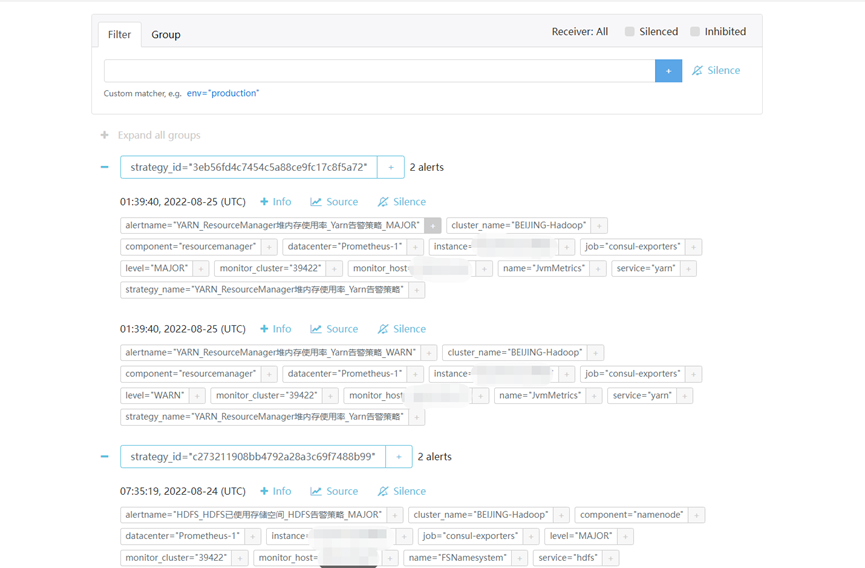Show Info for the YARN MAJOR alert

click(x=276, y=202)
